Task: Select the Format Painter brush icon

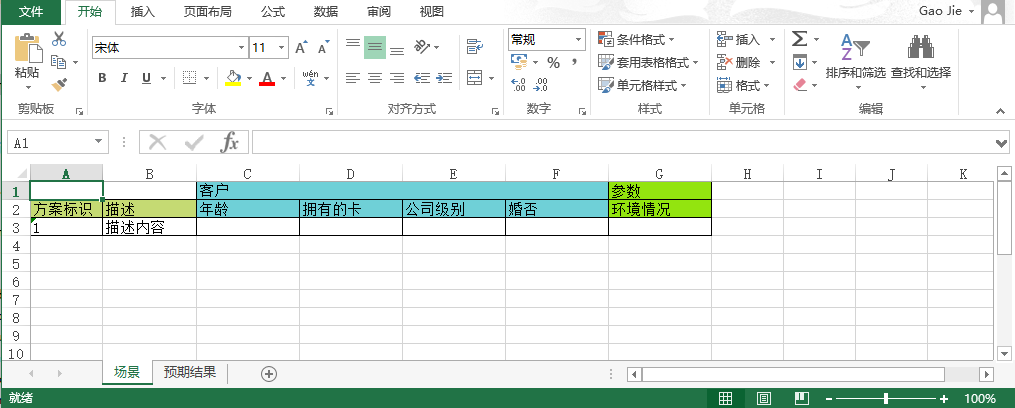Action: 59,85
